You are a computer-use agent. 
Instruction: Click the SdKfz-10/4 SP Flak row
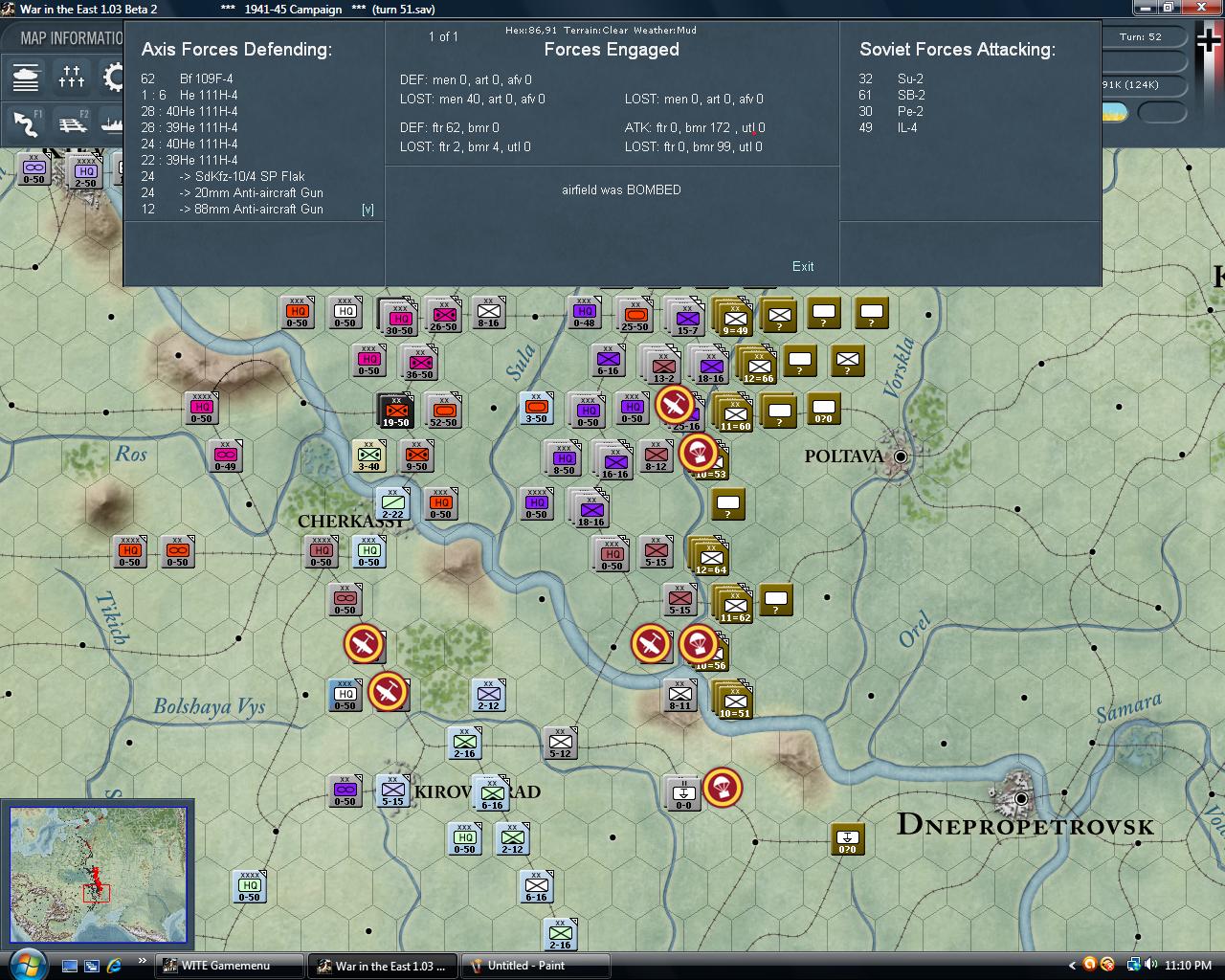[223, 177]
